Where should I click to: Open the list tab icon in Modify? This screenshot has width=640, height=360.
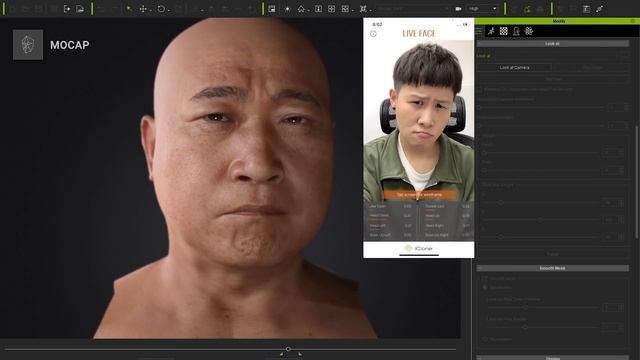(479, 31)
